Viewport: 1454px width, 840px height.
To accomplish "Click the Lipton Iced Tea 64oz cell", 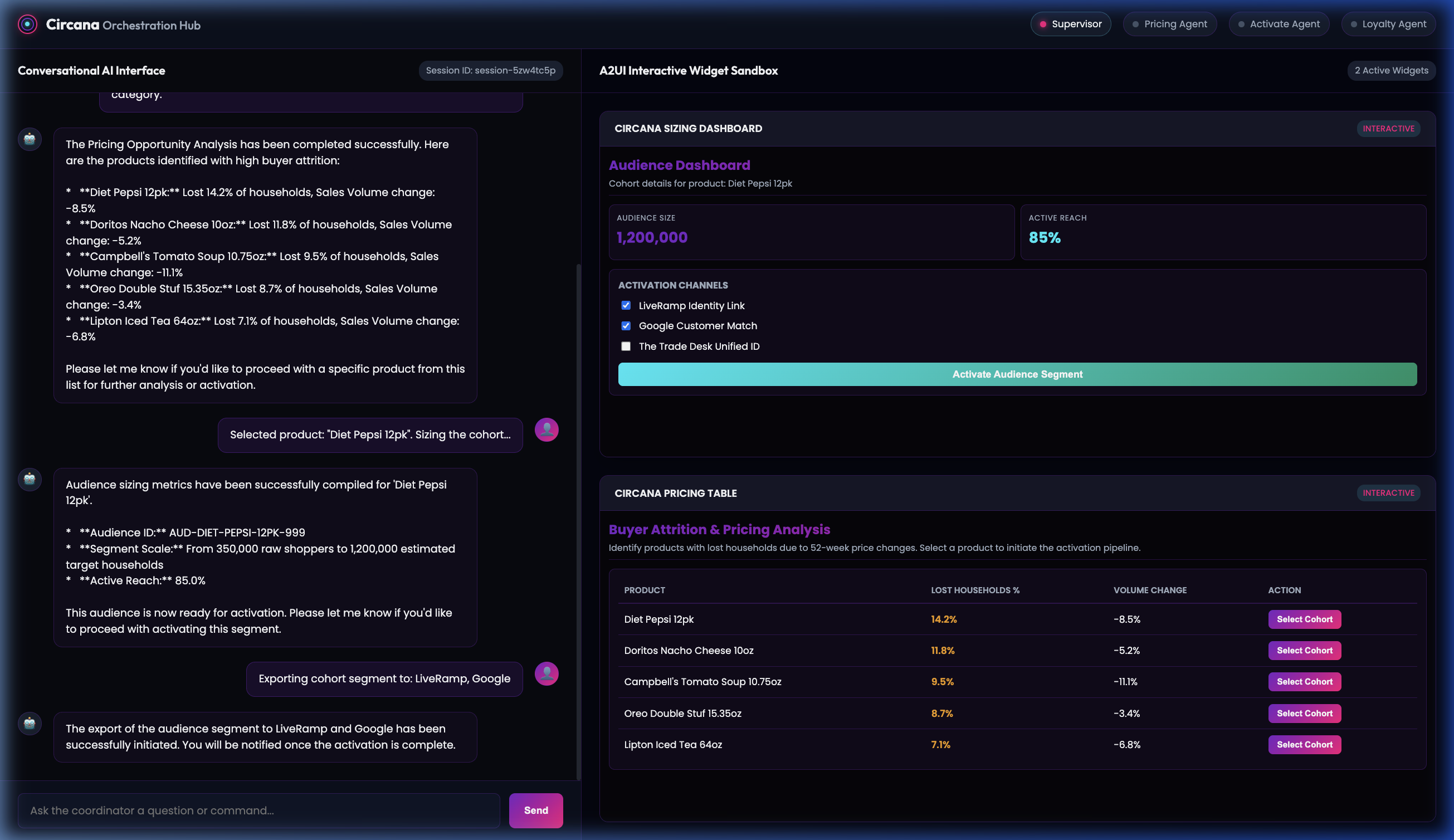I will (673, 744).
